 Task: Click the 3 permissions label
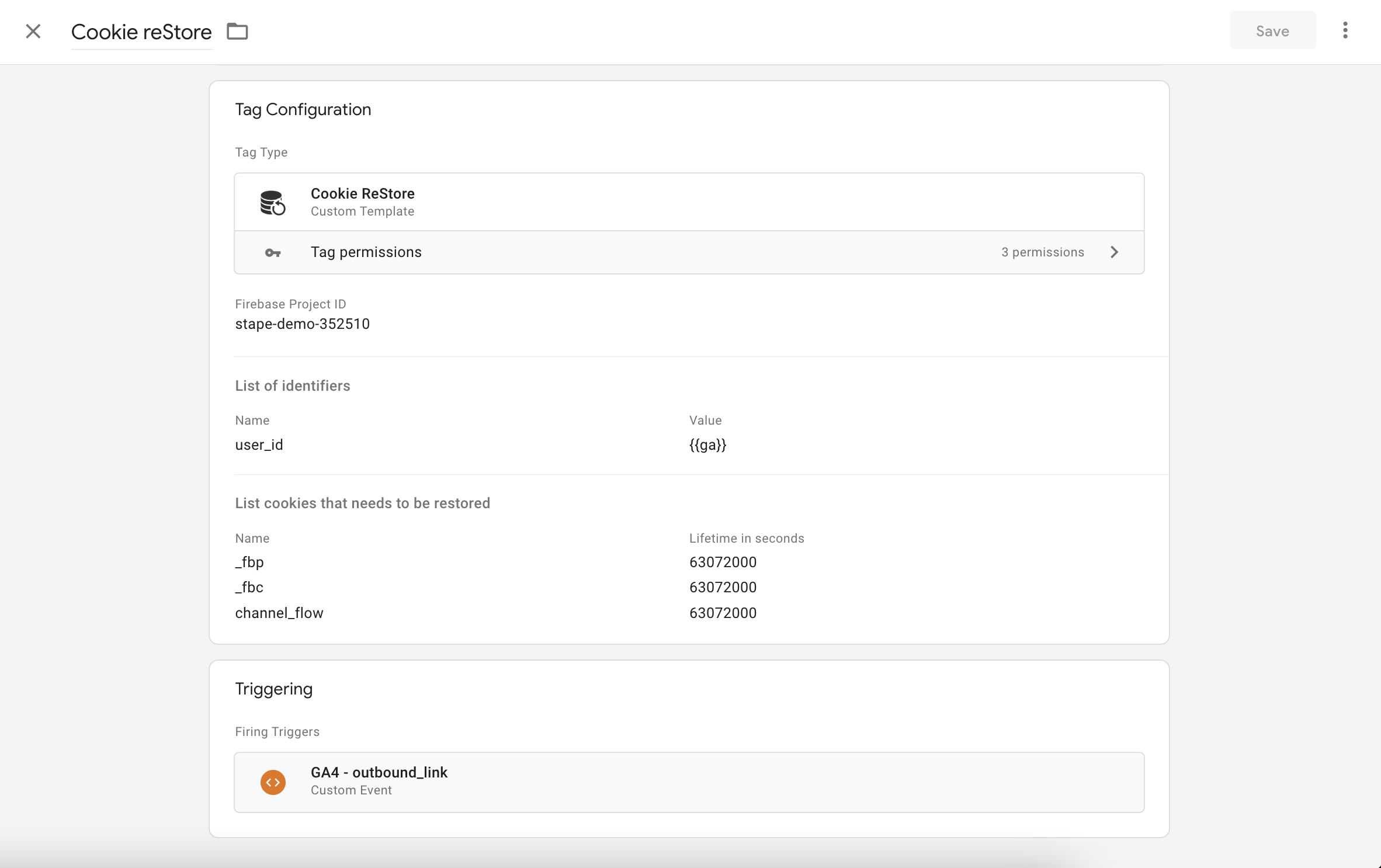tap(1042, 252)
